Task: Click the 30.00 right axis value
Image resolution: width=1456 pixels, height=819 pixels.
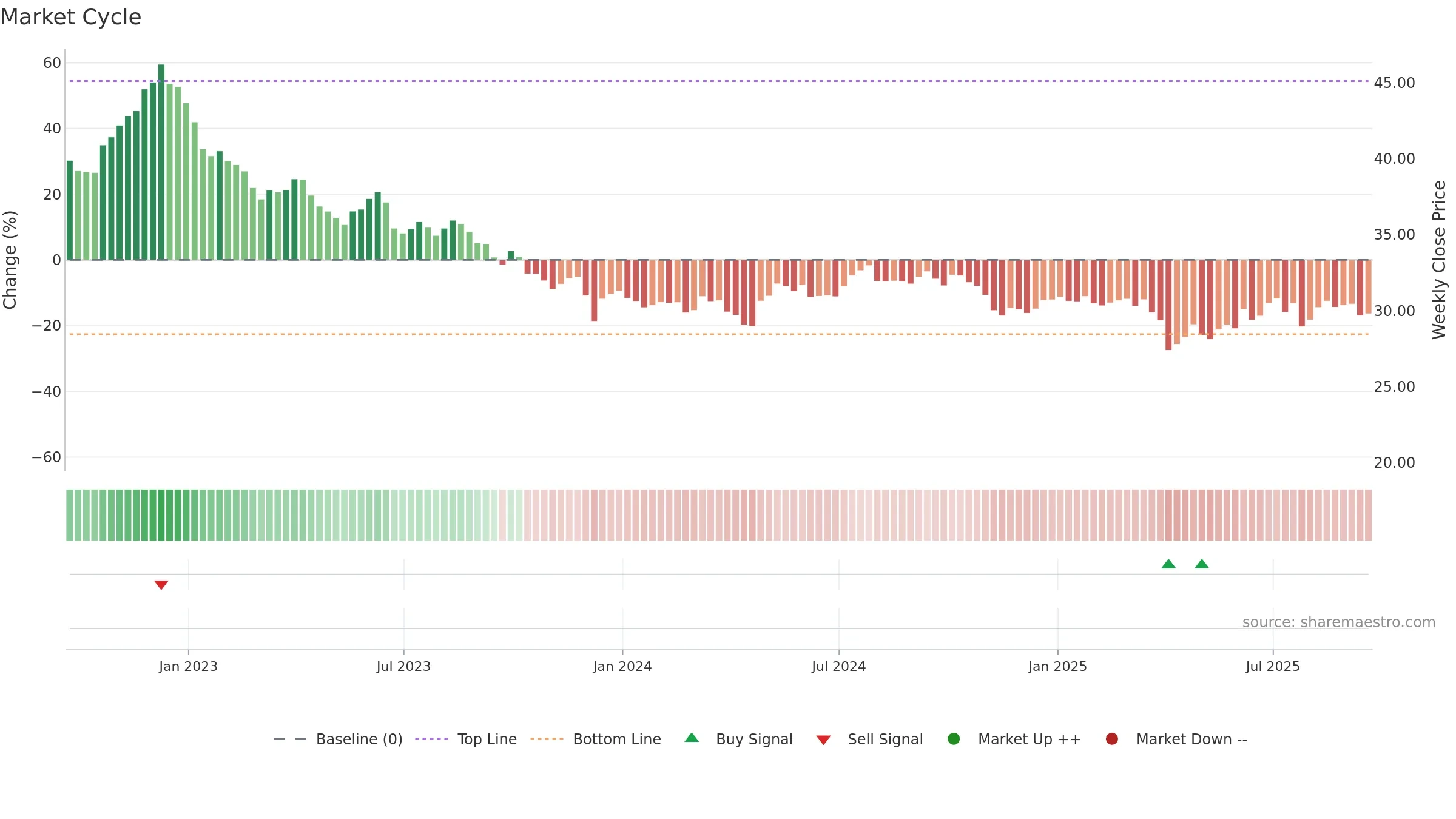Action: [x=1394, y=311]
